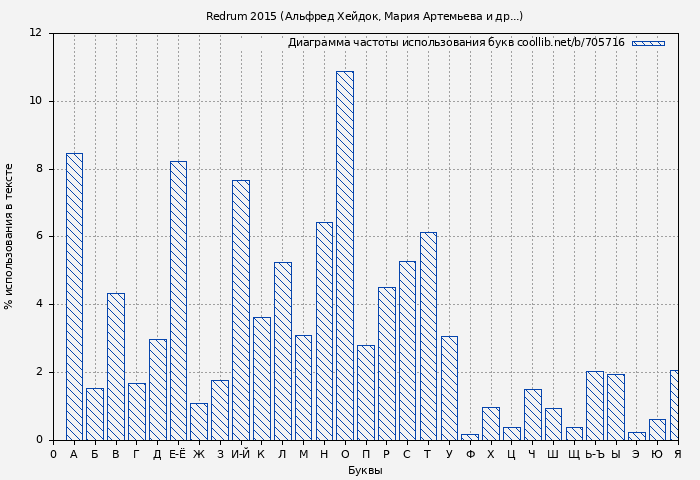Click the bar for letter Н
The image size is (700, 480).
click(324, 331)
